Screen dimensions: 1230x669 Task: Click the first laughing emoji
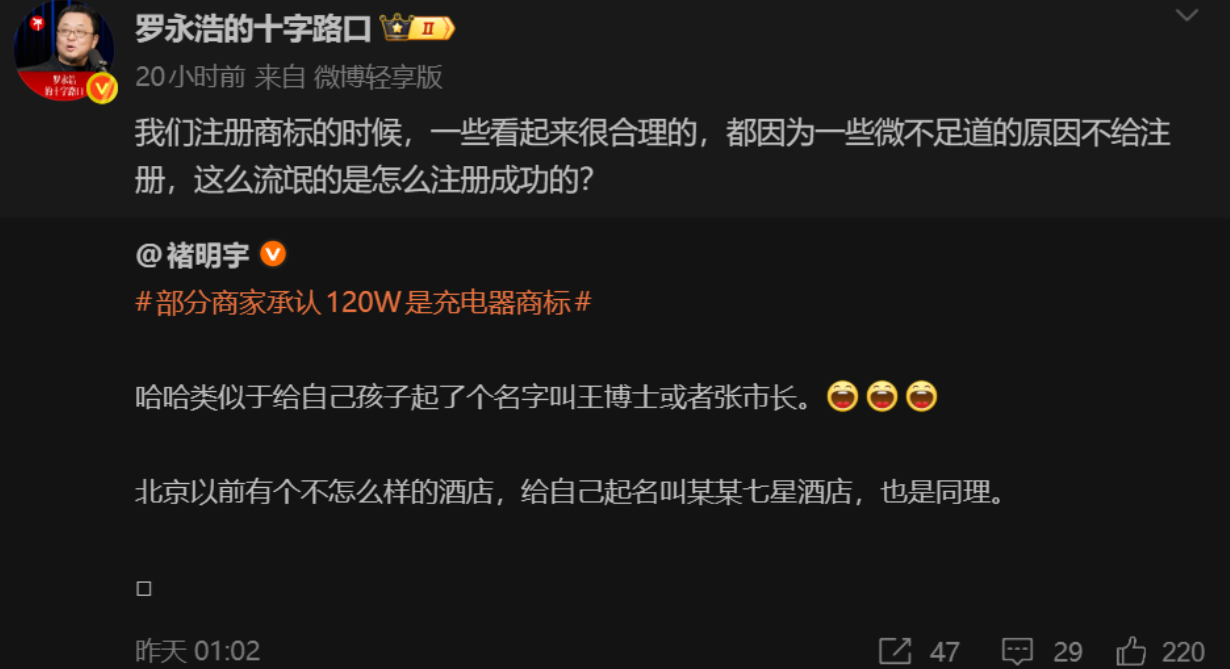click(843, 397)
